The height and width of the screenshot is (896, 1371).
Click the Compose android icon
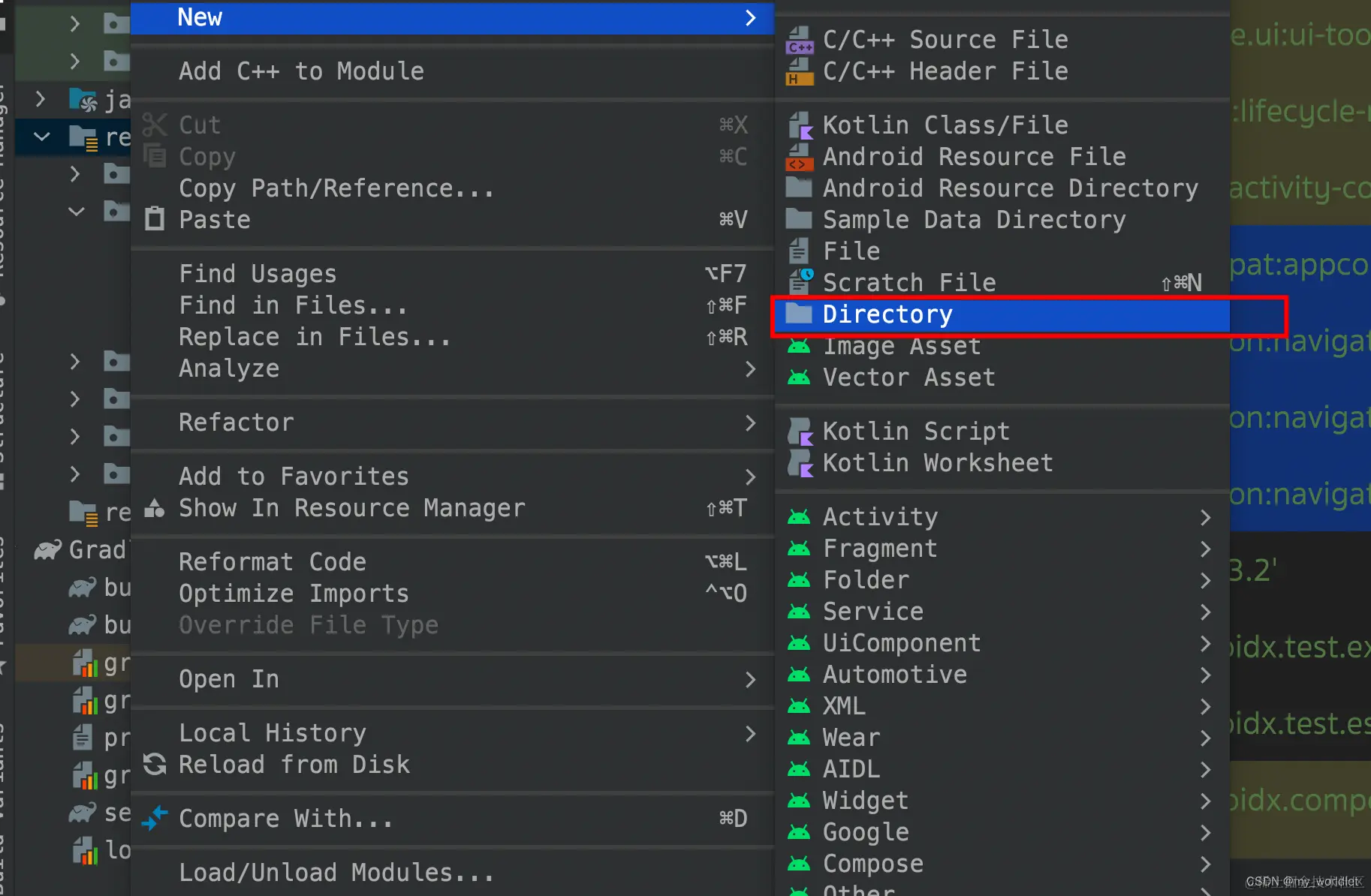coord(799,864)
